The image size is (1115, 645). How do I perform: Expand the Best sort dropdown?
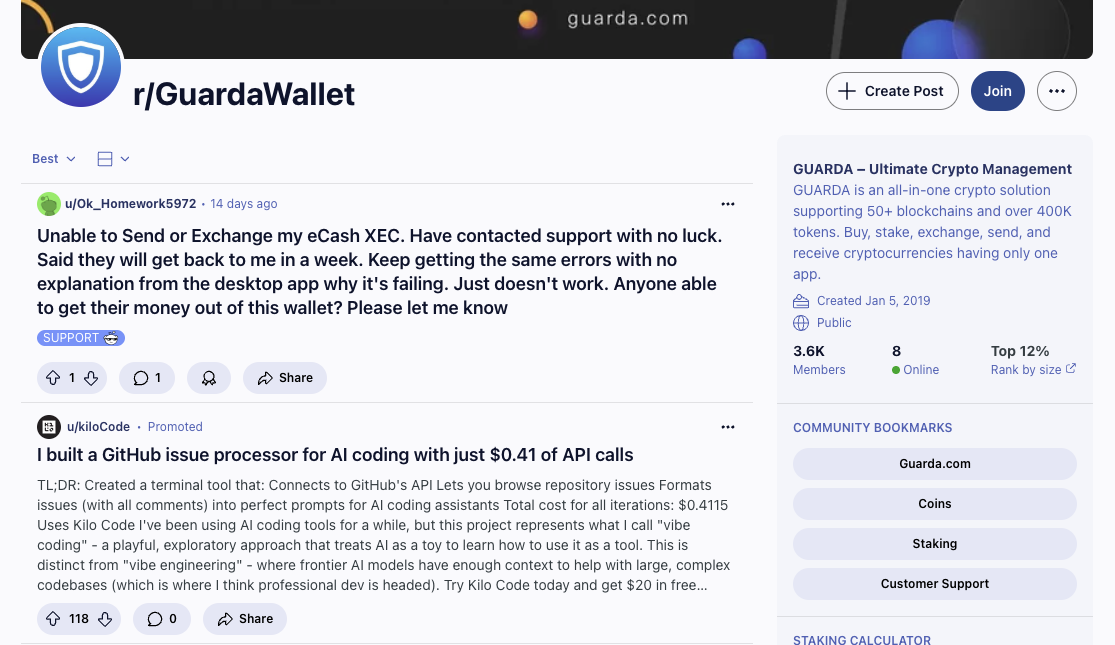point(54,159)
